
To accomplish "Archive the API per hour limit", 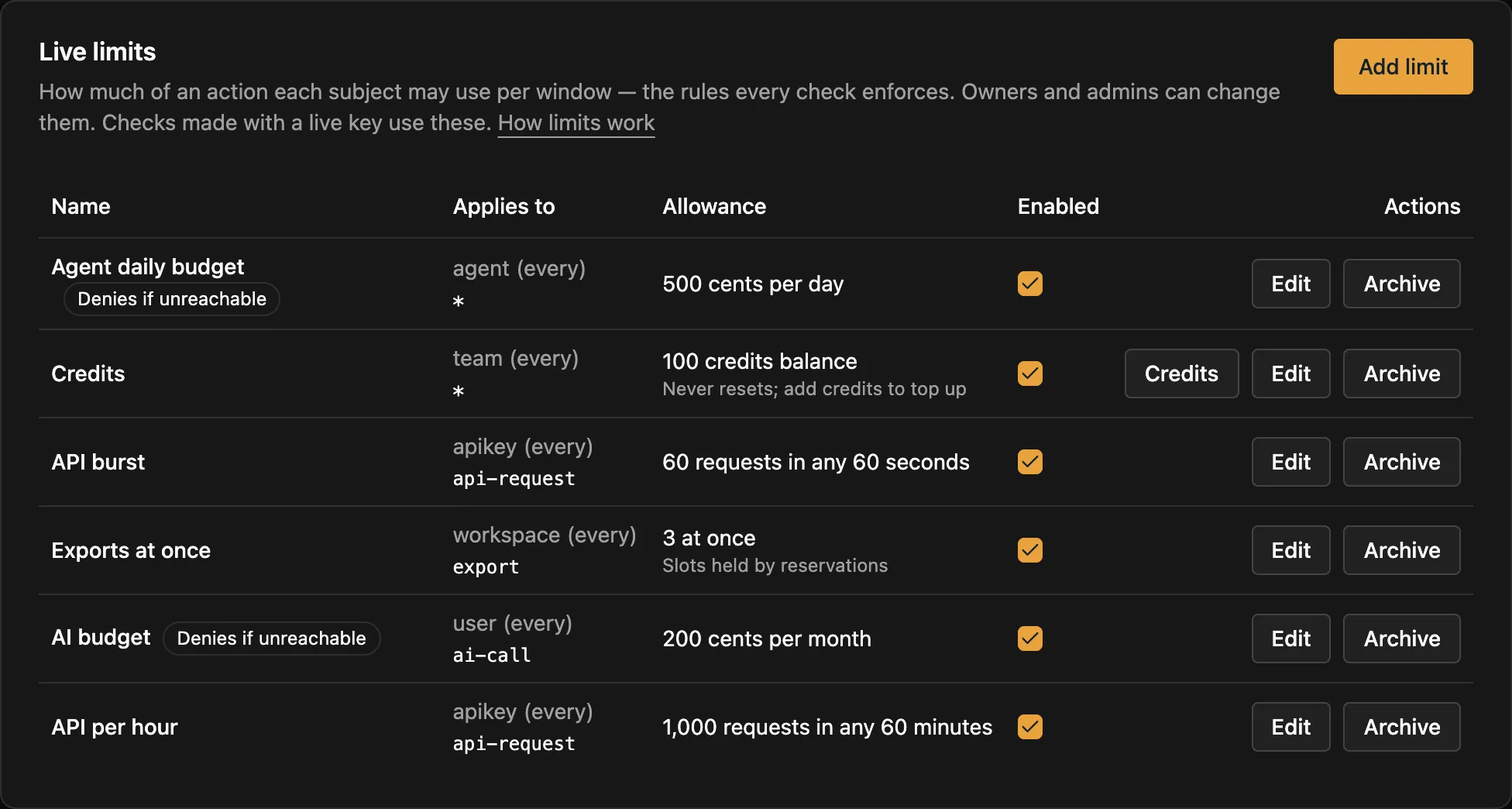I will tap(1401, 727).
